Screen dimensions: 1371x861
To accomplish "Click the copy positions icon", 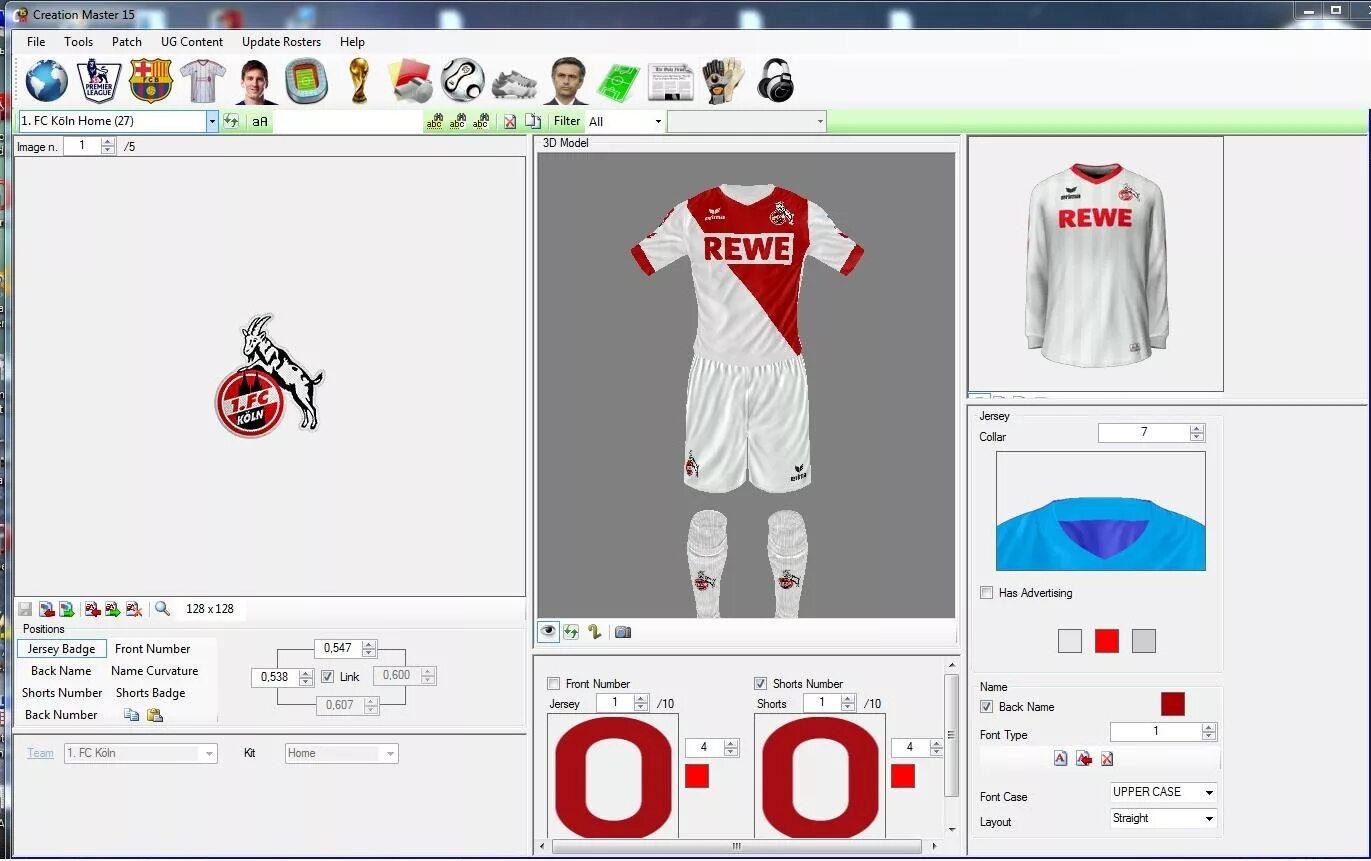I will [x=131, y=714].
